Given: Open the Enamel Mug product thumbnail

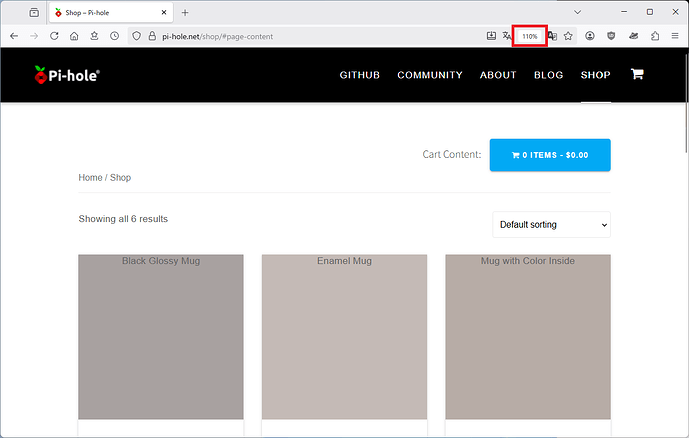Looking at the screenshot, I should [344, 337].
